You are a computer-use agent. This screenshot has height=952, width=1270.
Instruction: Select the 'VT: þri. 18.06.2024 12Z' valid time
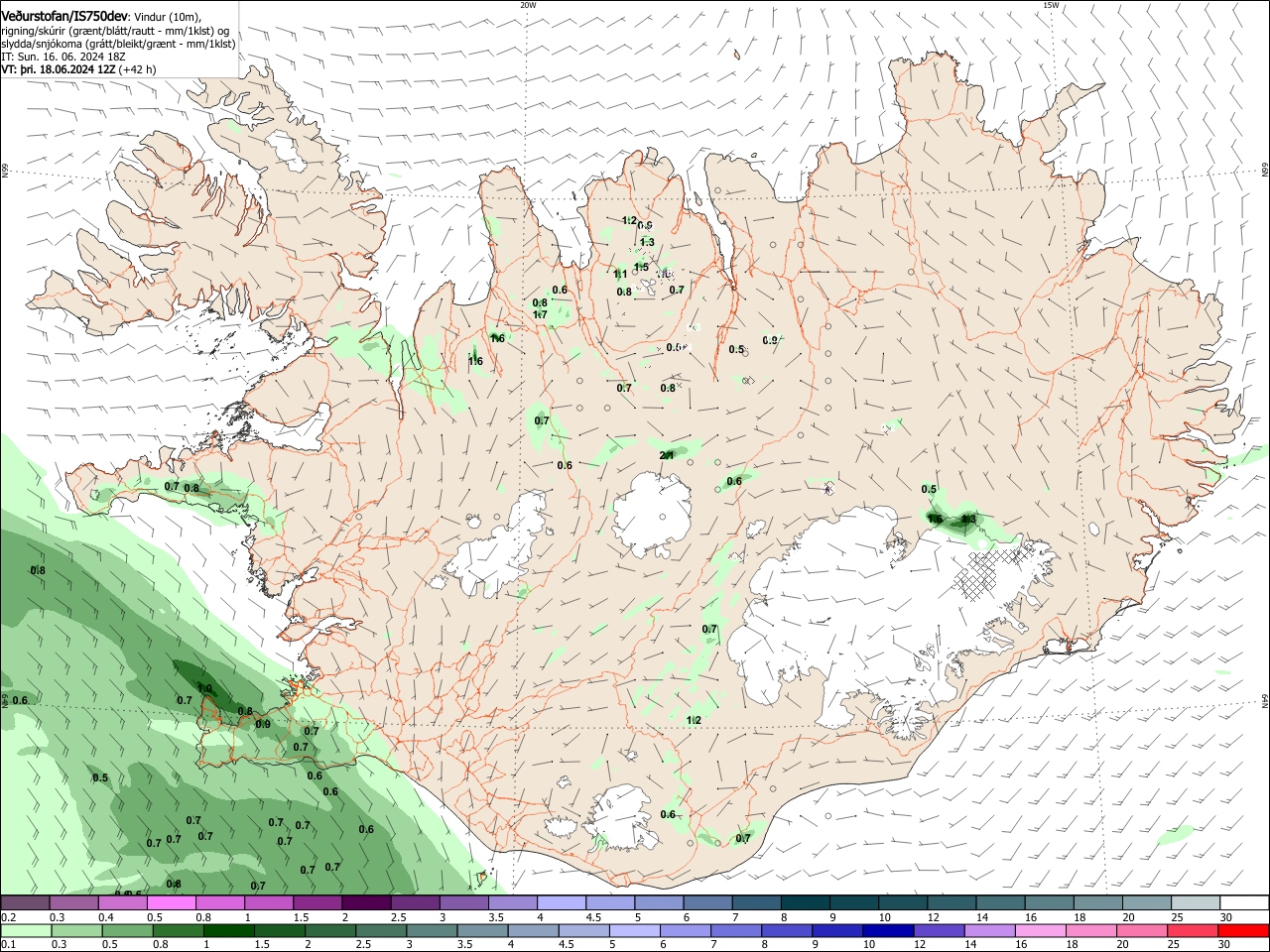[59, 69]
